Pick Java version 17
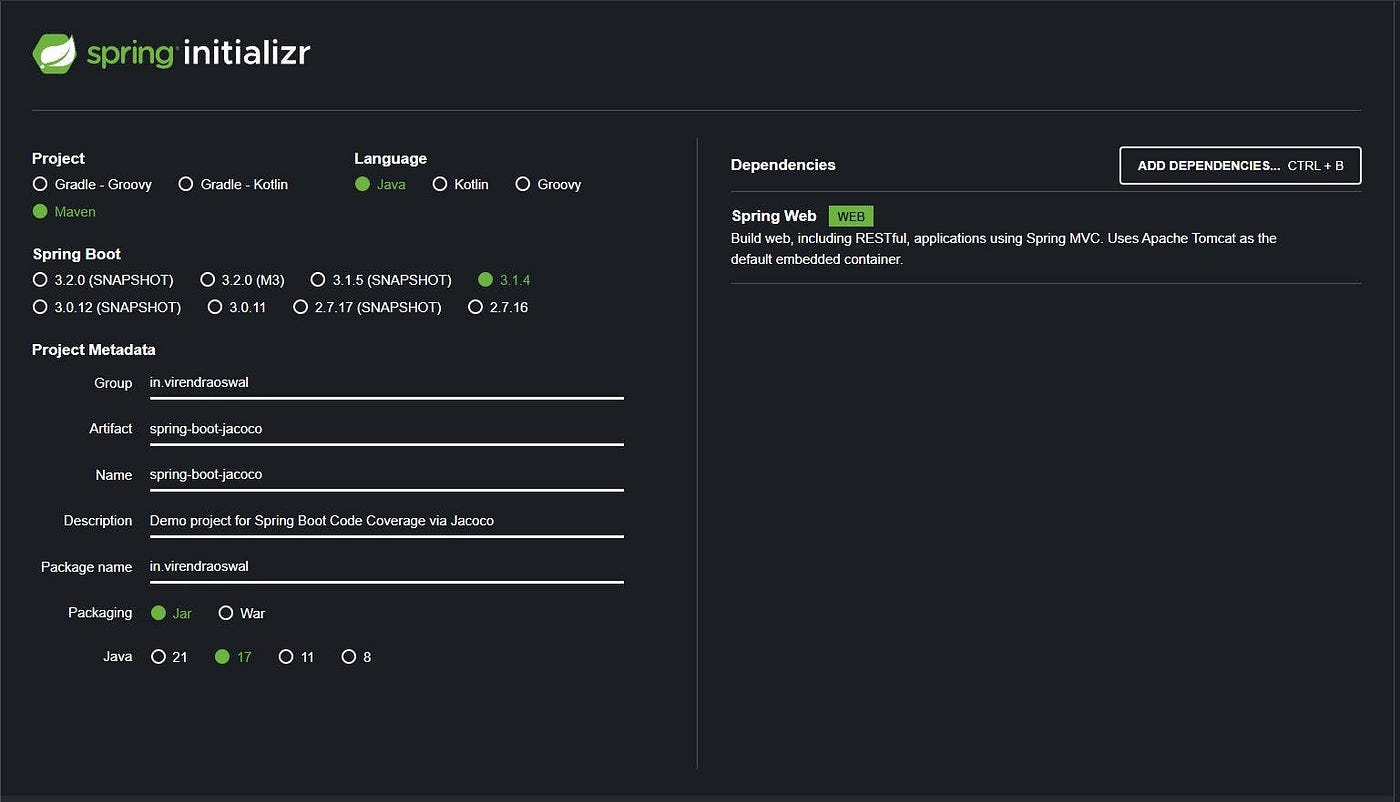The height and width of the screenshot is (802, 1400). 233,657
